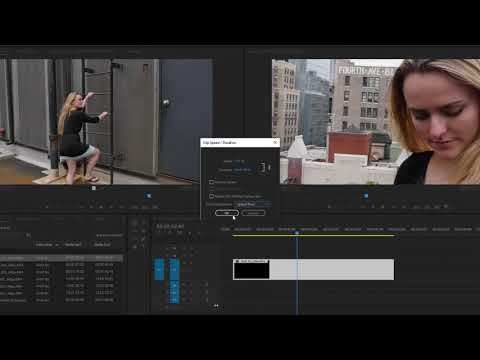This screenshot has width=480, height=360.
Task: Open the Time Interpolation dropdown
Action: [253, 204]
